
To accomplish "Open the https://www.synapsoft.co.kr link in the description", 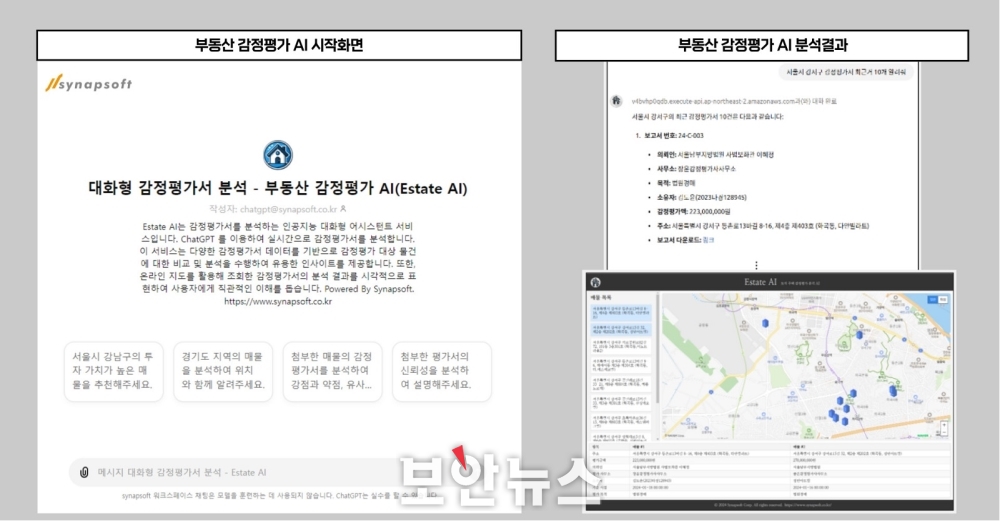I will tap(278, 302).
